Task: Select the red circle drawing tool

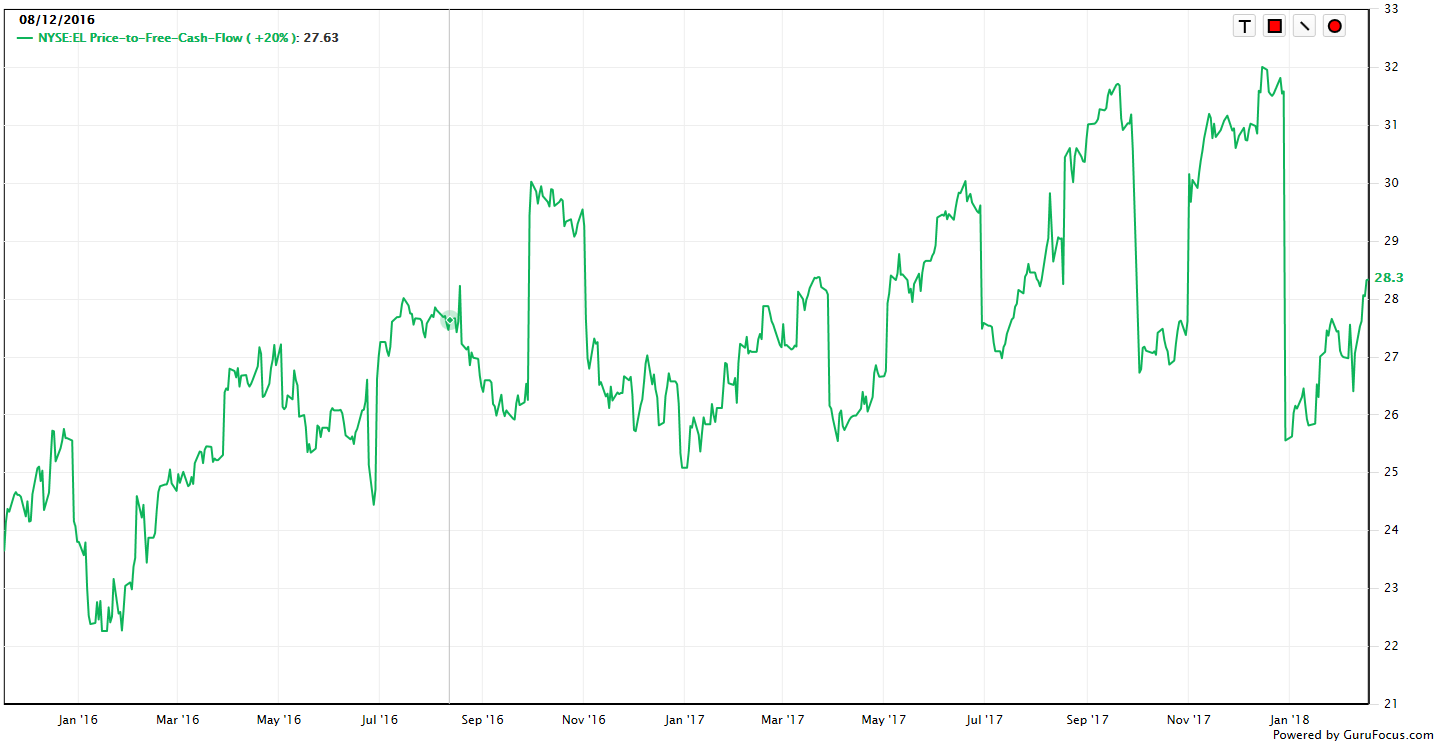Action: click(1334, 26)
